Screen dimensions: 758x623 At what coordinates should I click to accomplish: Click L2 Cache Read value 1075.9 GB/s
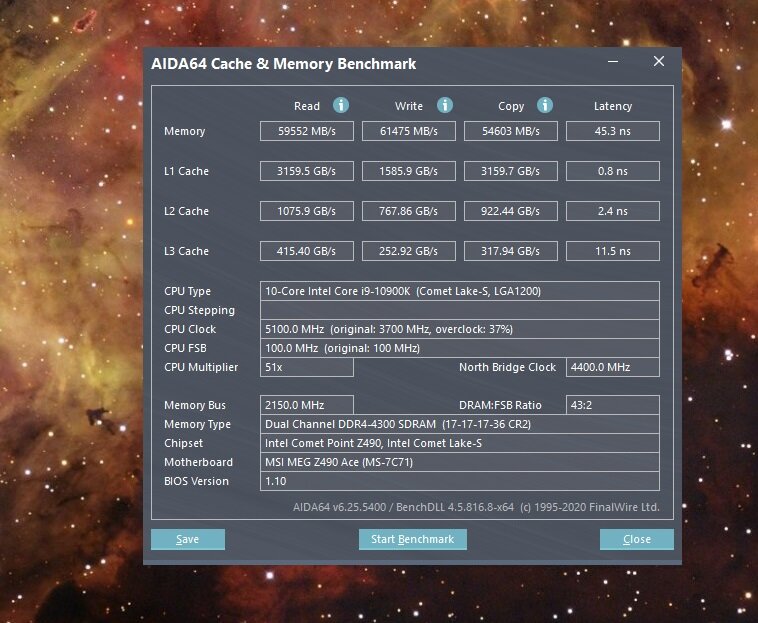tap(306, 211)
